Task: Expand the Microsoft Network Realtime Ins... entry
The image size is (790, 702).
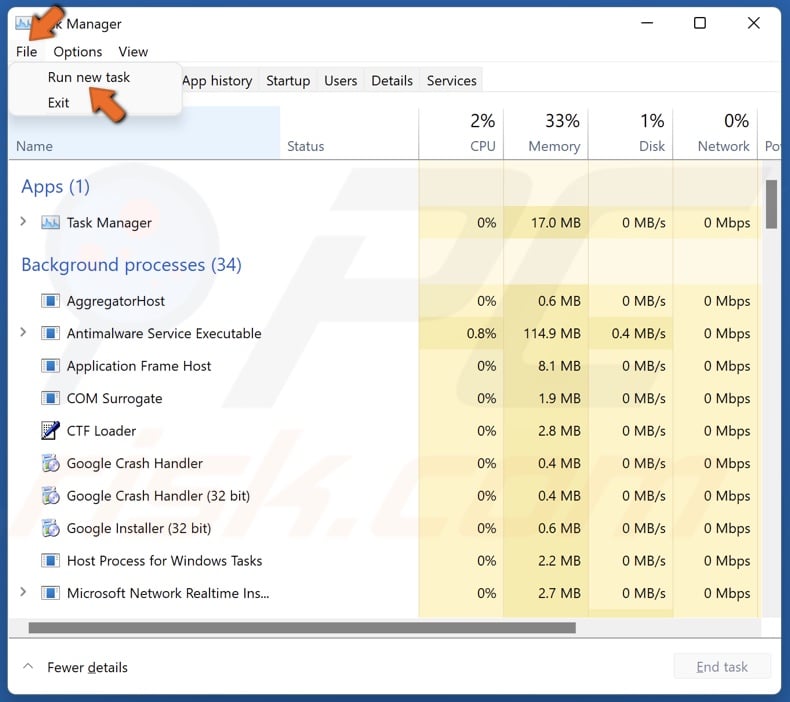Action: tap(23, 592)
